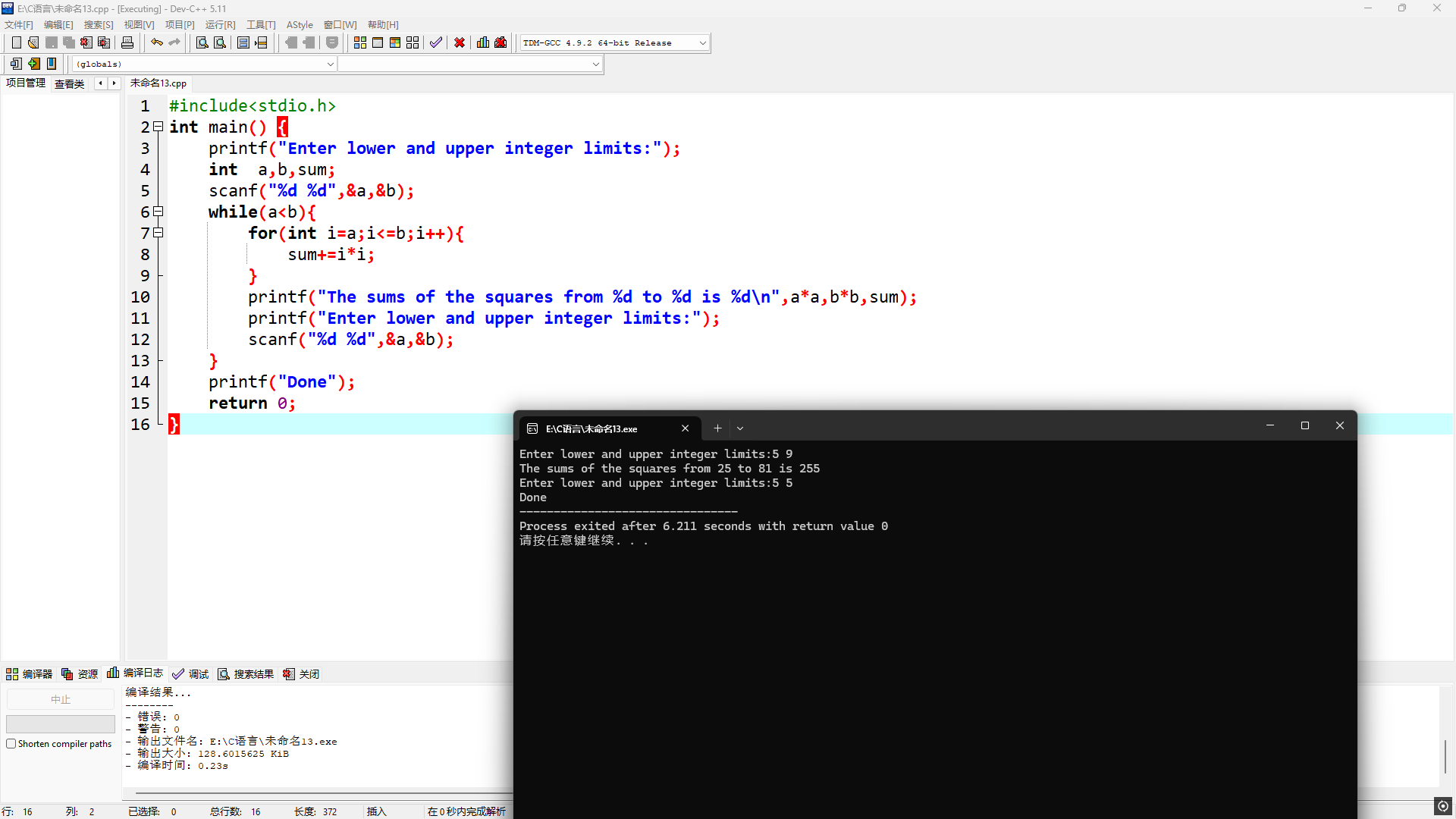Viewport: 1456px width, 819px height.
Task: Click the Print icon in toolbar
Action: coord(127,42)
